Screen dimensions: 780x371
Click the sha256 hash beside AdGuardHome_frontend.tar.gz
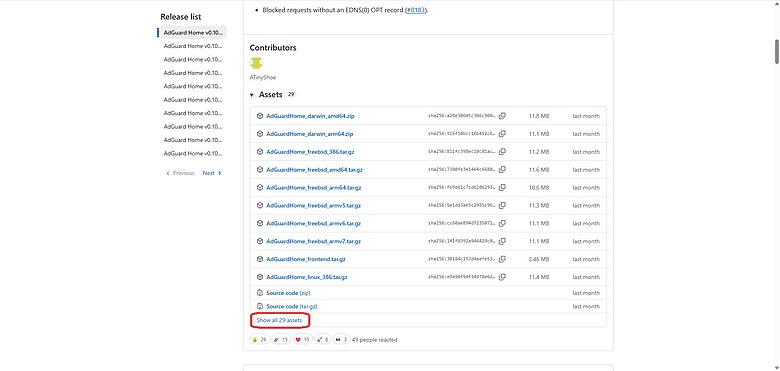tap(462, 259)
